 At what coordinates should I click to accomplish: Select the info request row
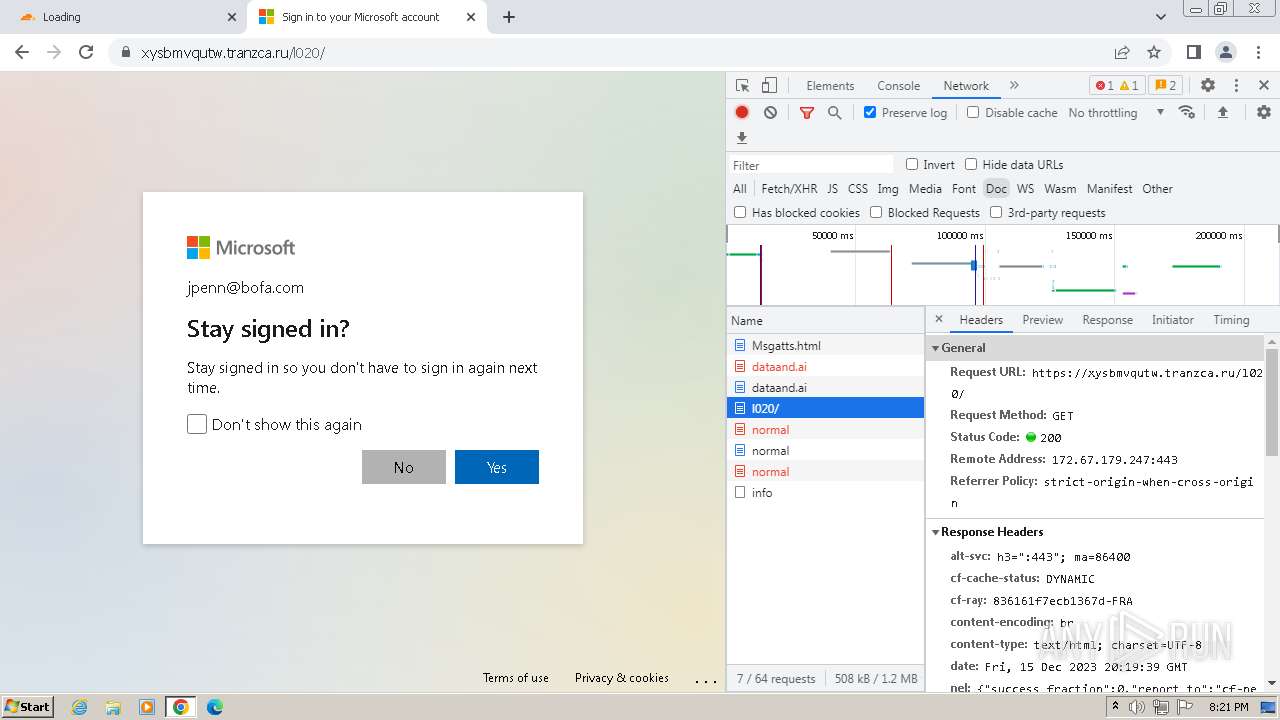click(x=826, y=493)
